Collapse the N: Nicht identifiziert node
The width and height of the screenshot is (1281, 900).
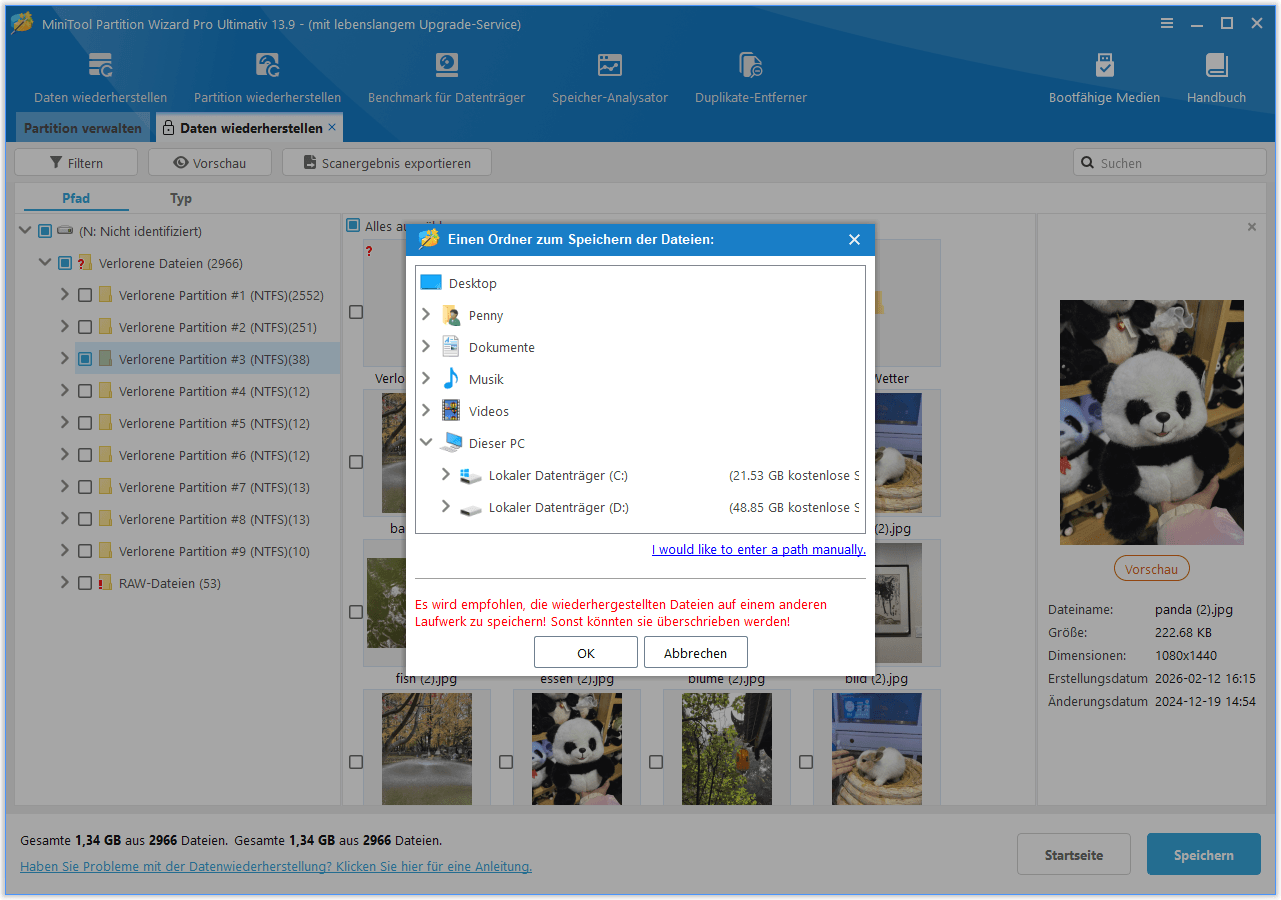(25, 231)
